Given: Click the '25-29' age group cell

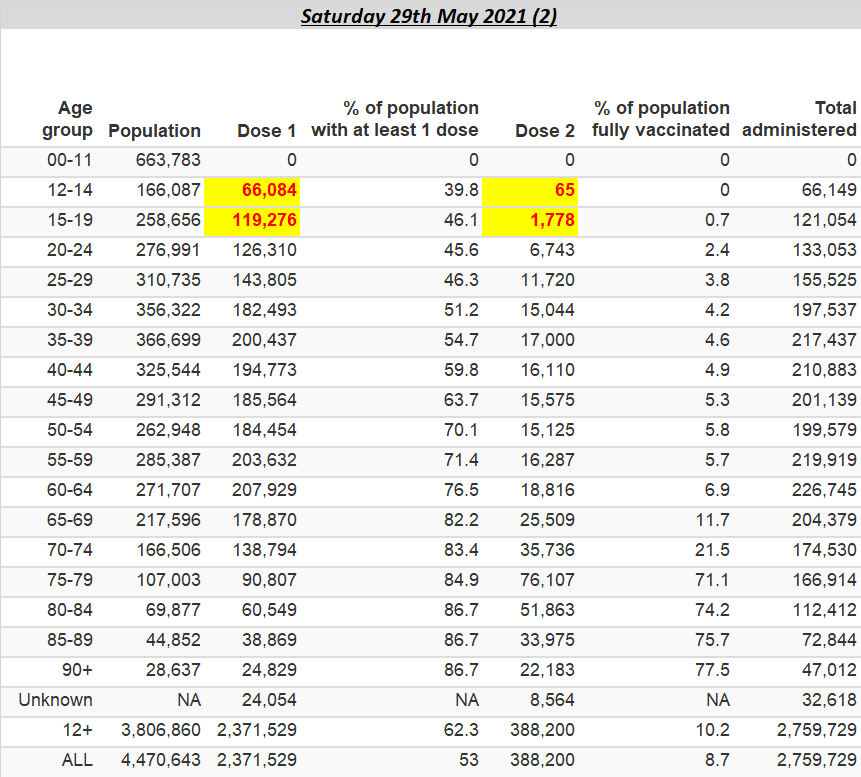Looking at the screenshot, I should (70, 280).
